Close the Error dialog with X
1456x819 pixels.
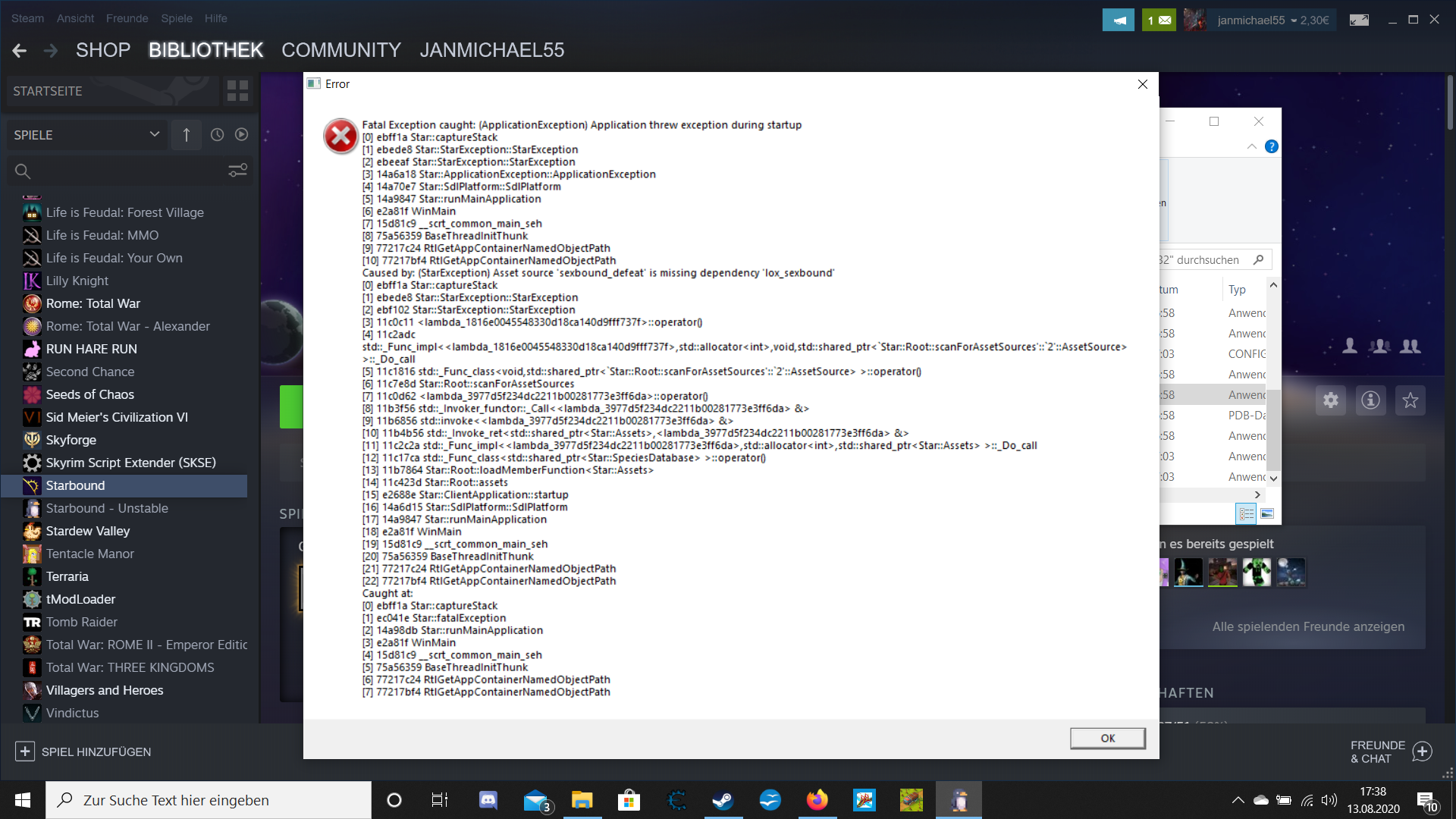[1143, 84]
